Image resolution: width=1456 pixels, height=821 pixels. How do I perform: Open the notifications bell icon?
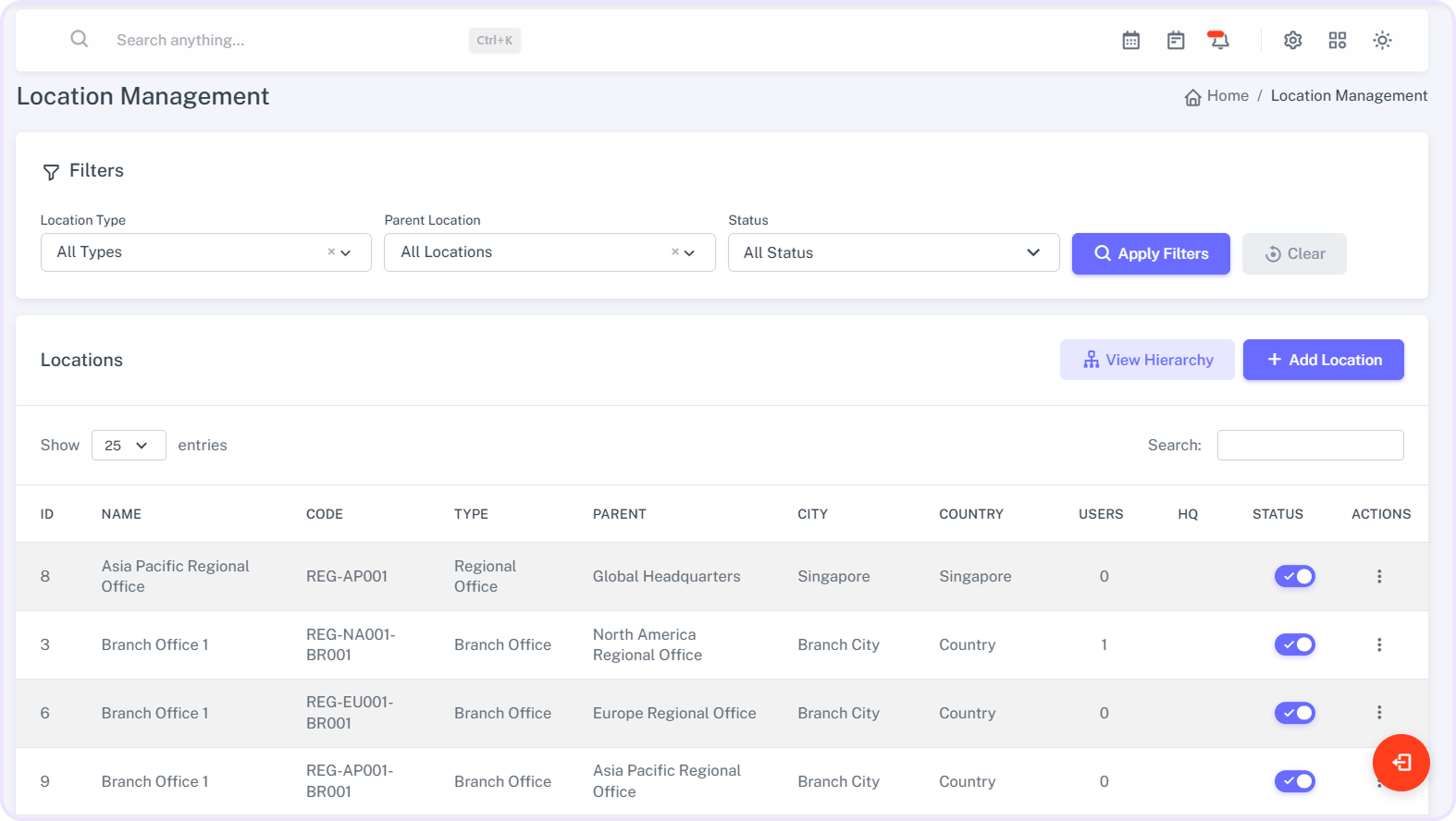(x=1219, y=41)
